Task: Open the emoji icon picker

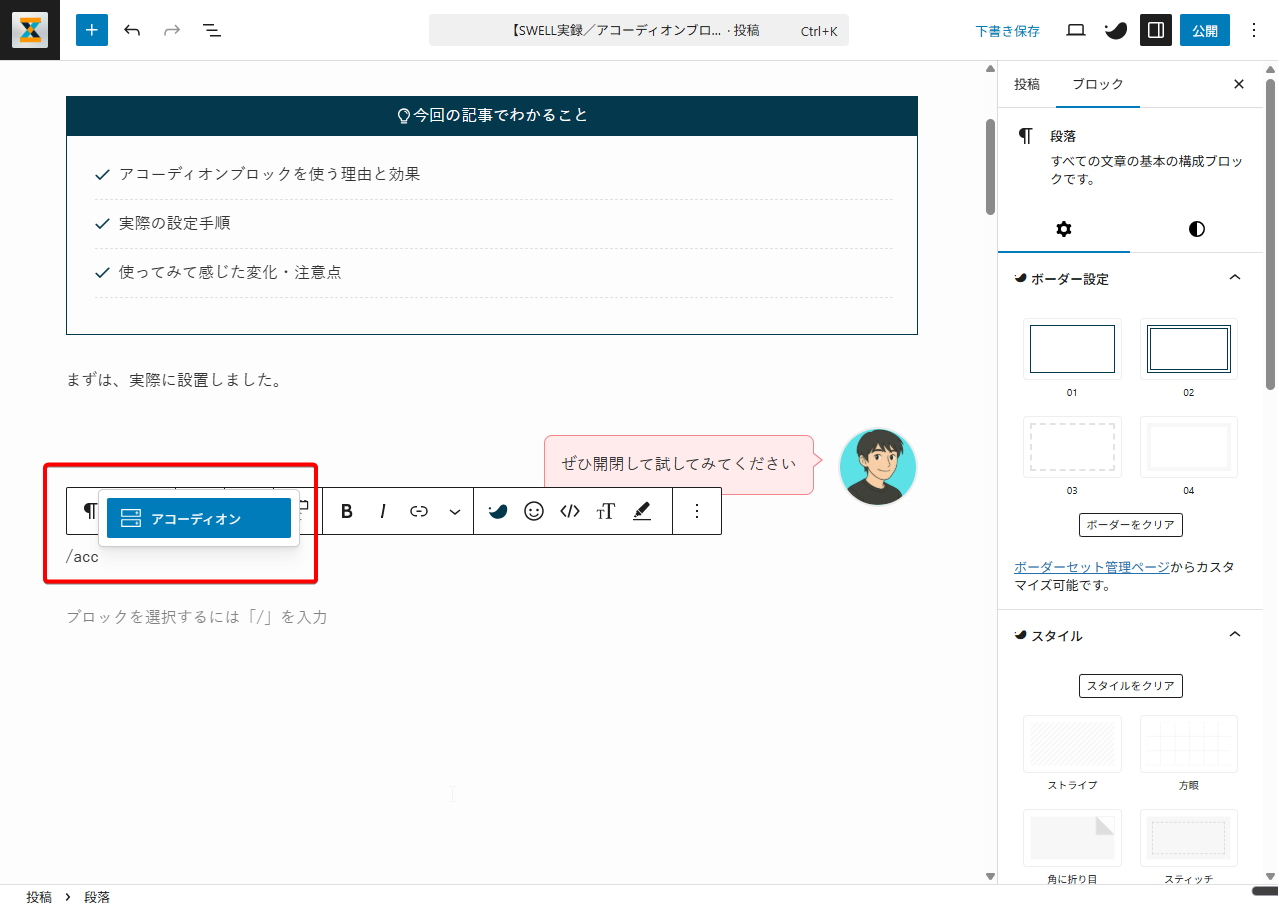Action: (x=534, y=511)
